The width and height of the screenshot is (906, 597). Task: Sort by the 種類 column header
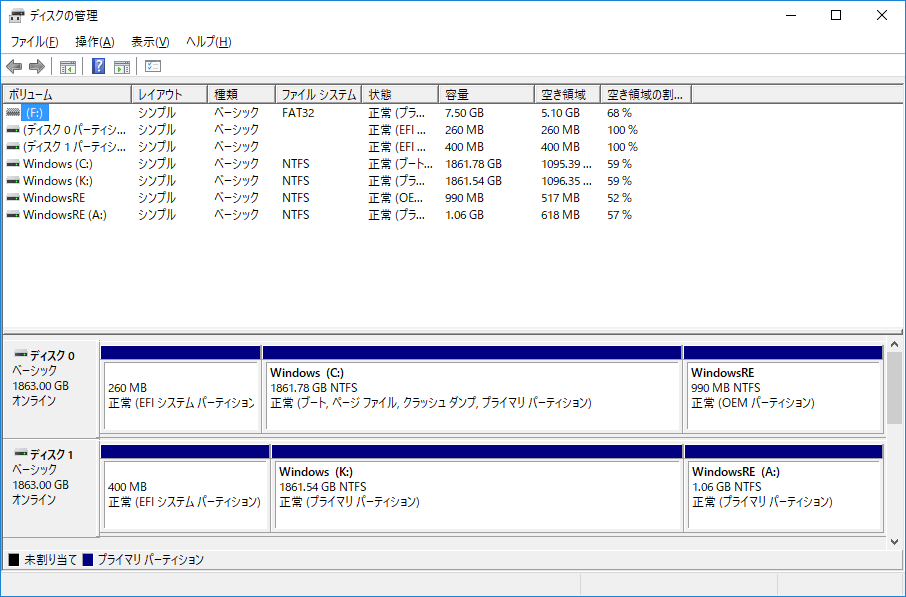pyautogui.click(x=241, y=95)
